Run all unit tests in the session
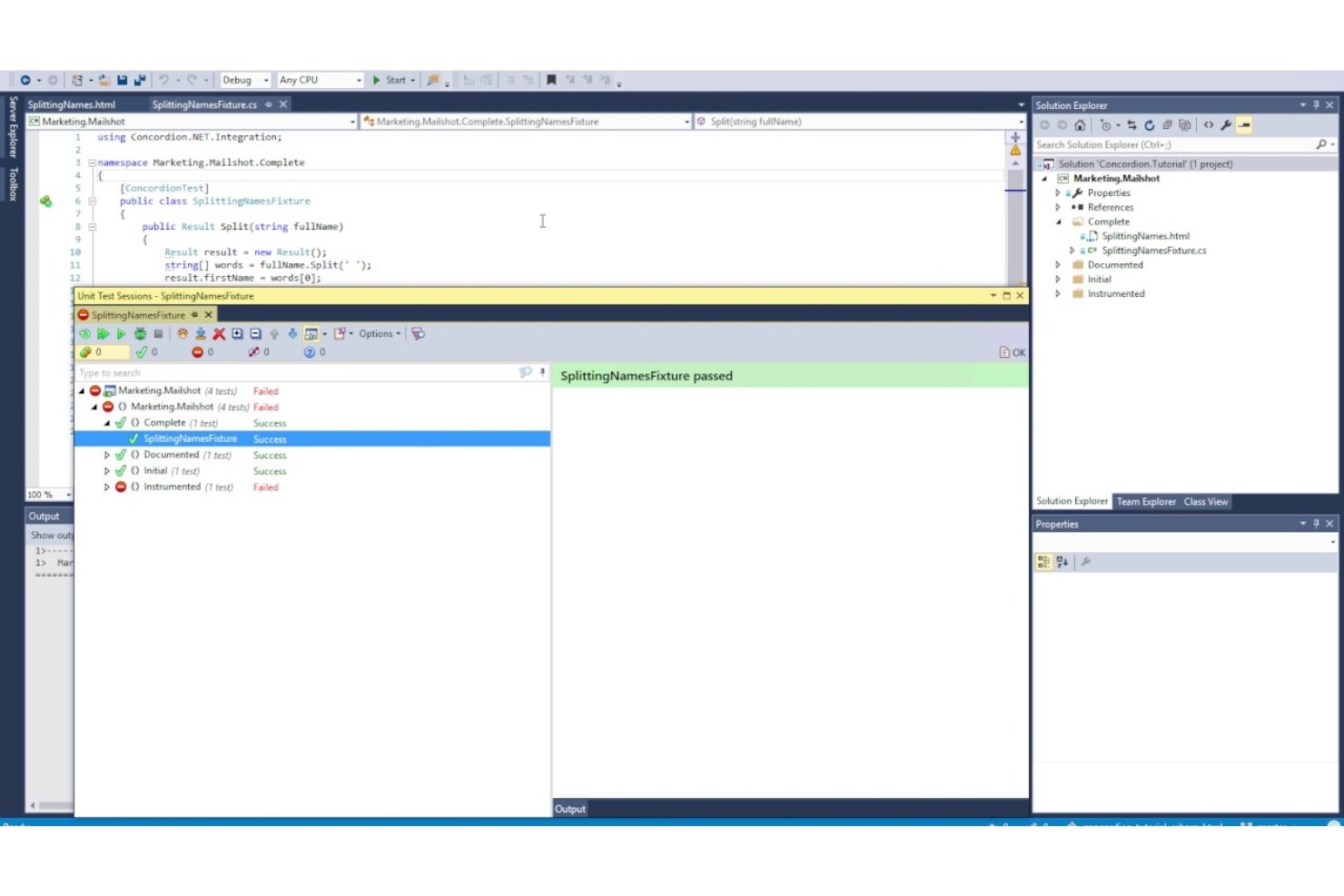Screen dimensions: 1344x896 [104, 333]
